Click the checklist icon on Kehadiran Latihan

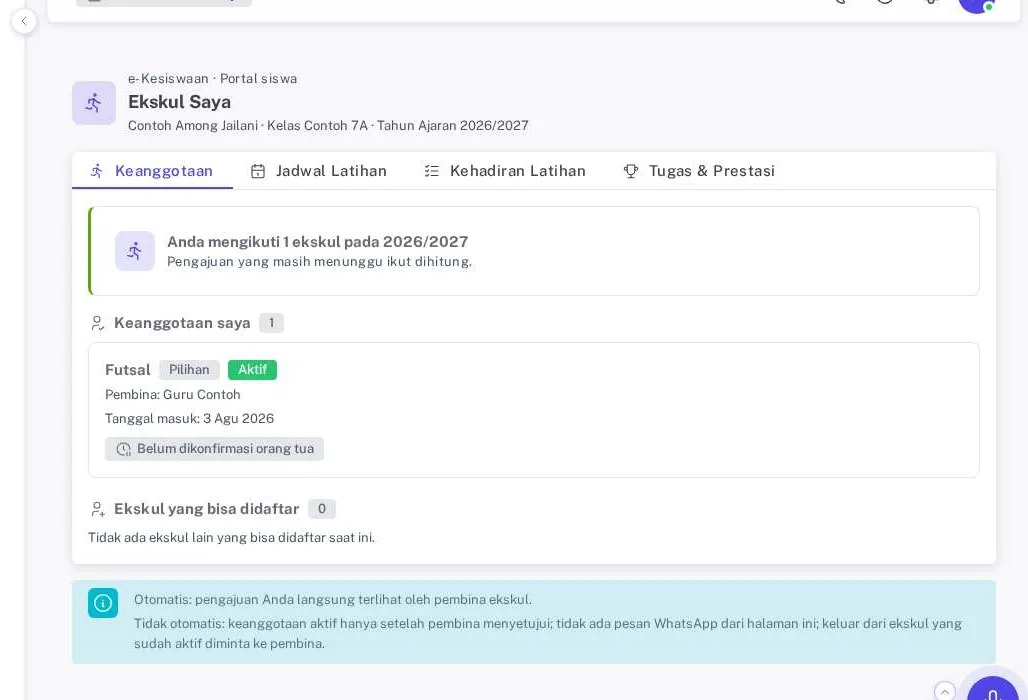(x=431, y=171)
